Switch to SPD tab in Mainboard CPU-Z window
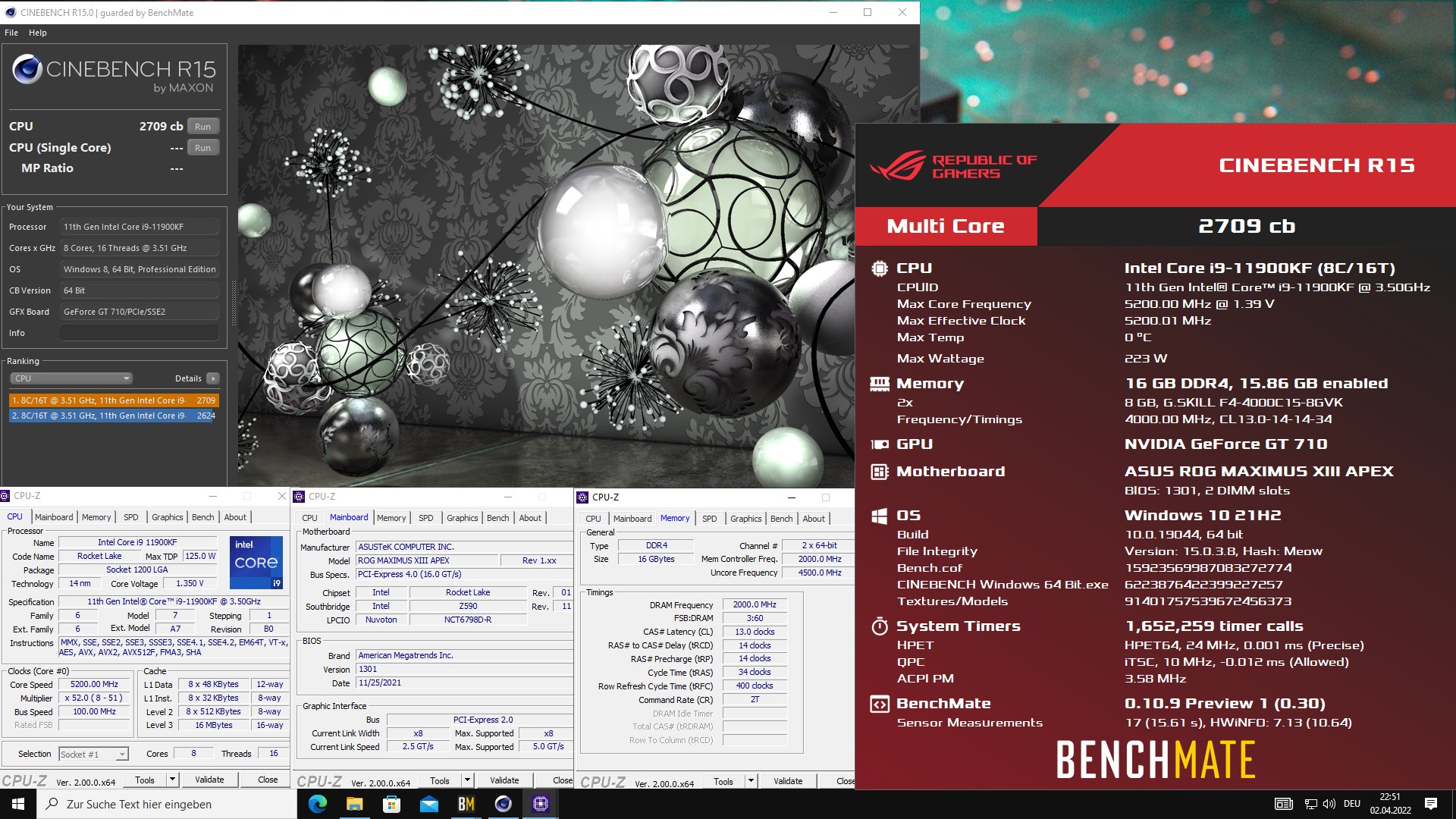The width and height of the screenshot is (1456, 819). click(x=426, y=518)
